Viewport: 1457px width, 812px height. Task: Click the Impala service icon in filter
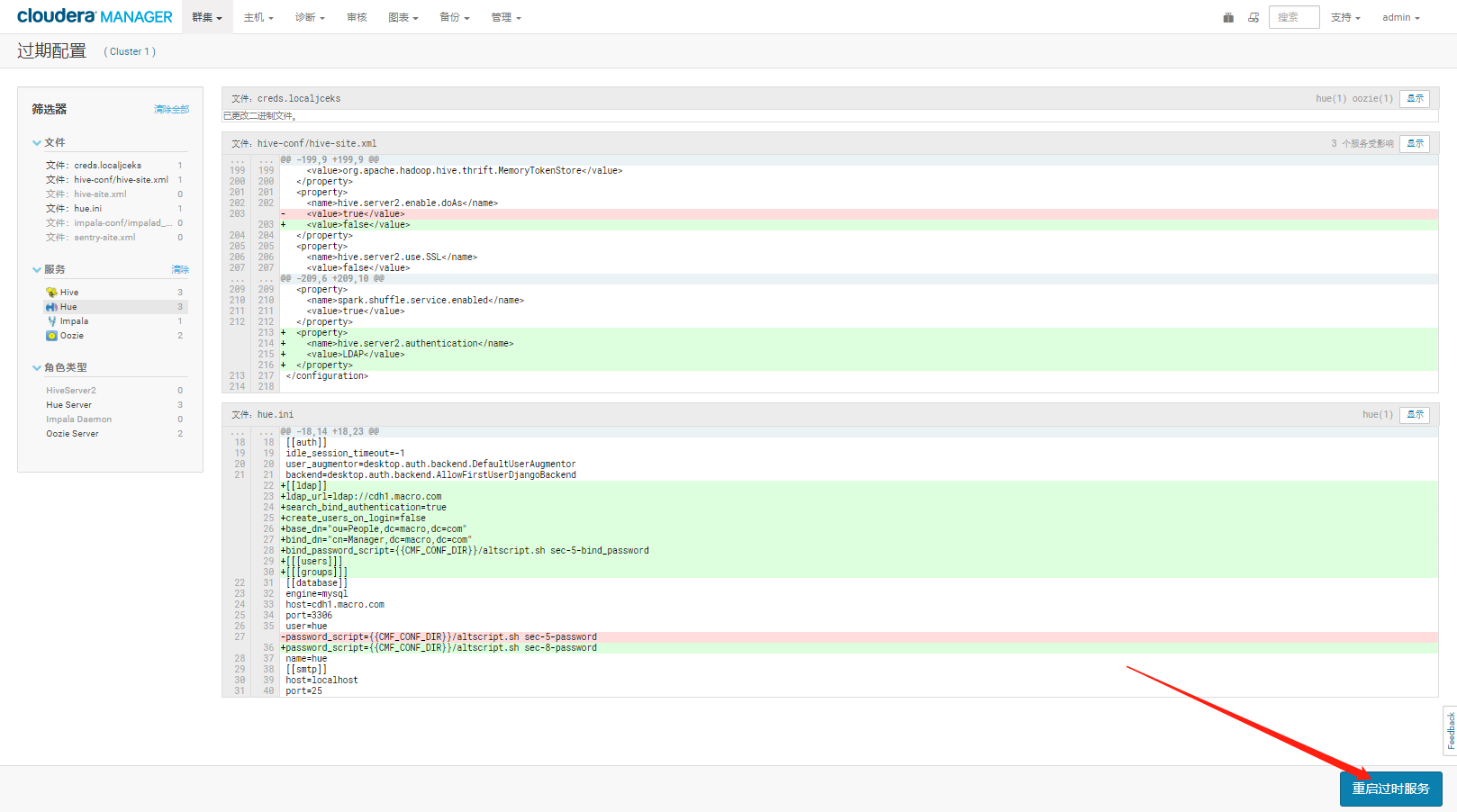pyautogui.click(x=51, y=321)
